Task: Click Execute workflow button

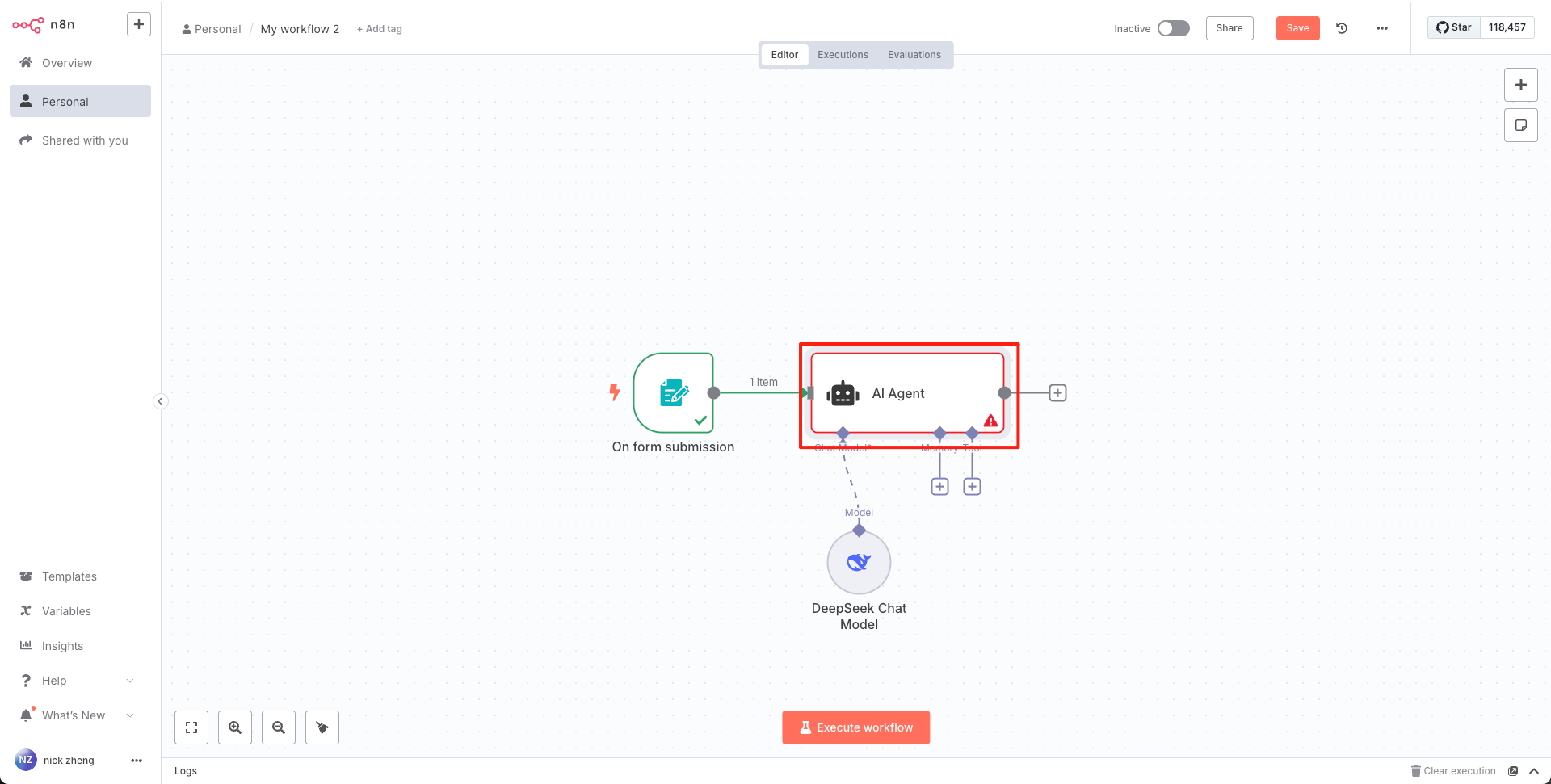Action: [856, 727]
